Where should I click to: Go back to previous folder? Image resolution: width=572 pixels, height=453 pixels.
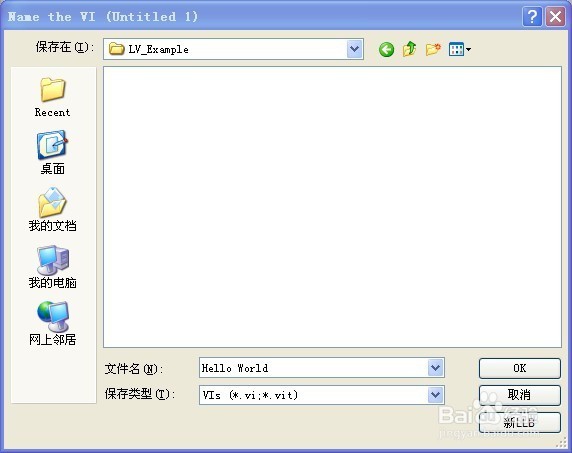click(386, 49)
